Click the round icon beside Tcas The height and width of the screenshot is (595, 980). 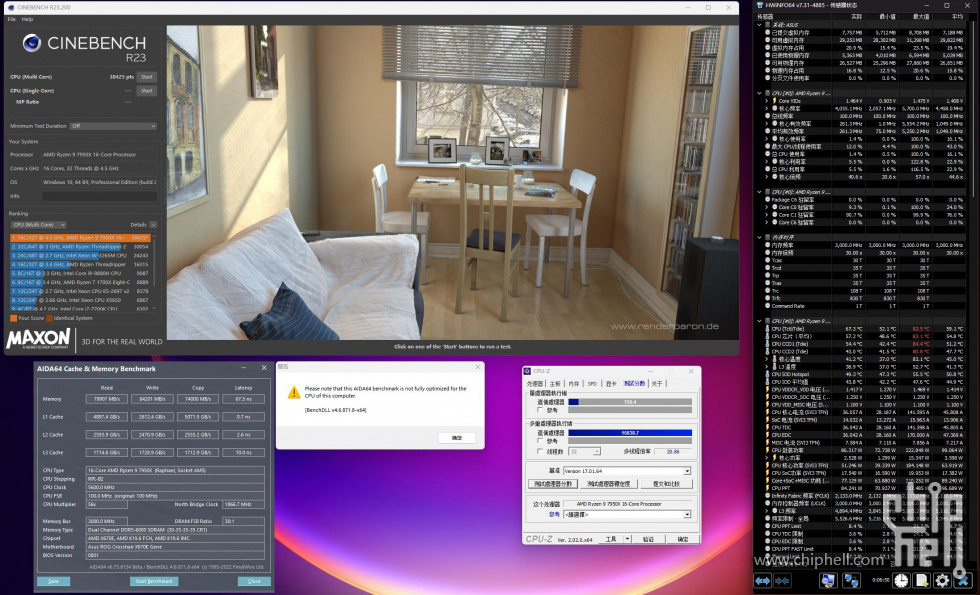pyautogui.click(x=768, y=260)
